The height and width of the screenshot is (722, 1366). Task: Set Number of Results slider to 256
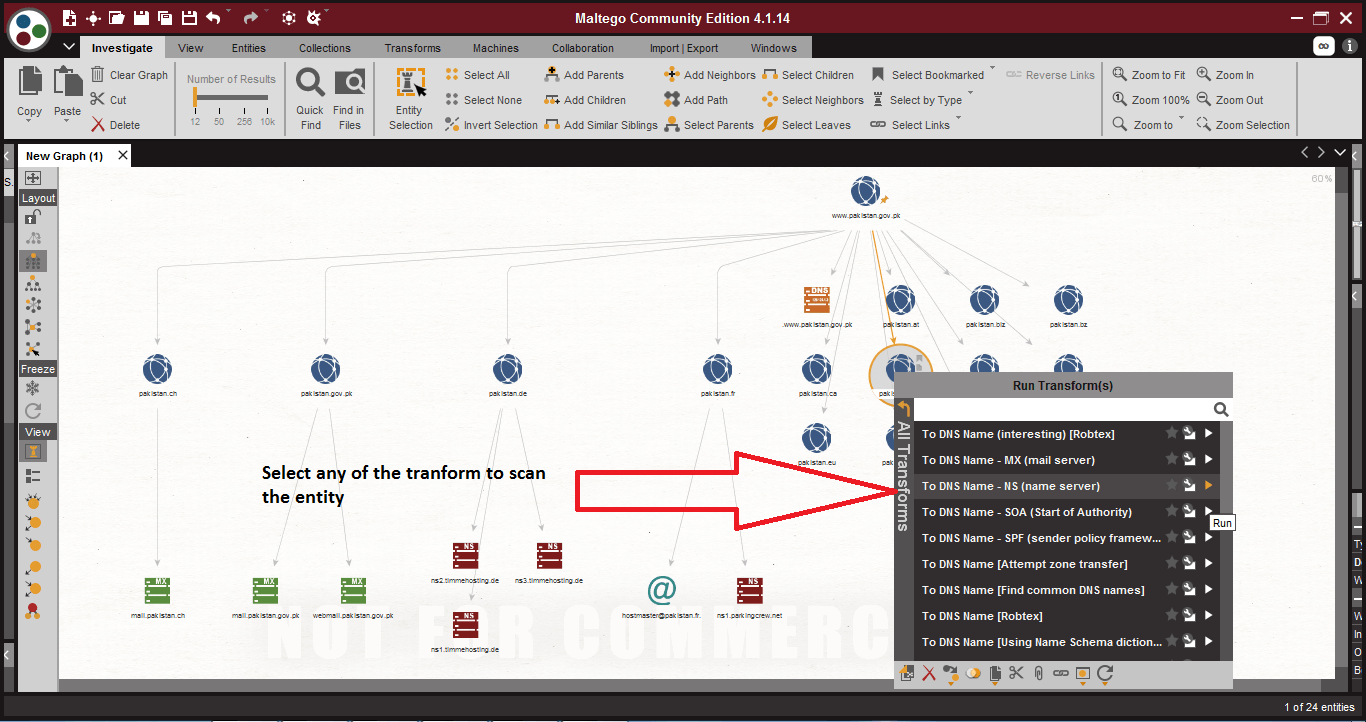(244, 99)
